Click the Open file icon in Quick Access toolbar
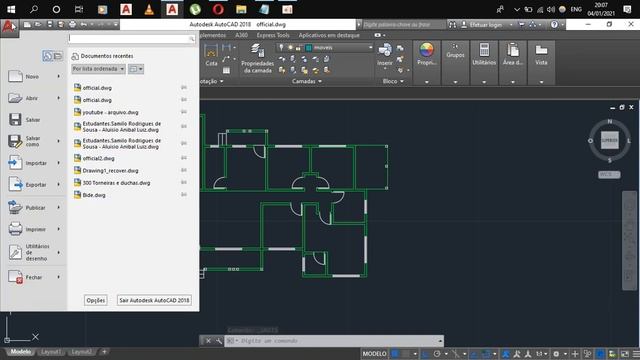 tap(38, 24)
